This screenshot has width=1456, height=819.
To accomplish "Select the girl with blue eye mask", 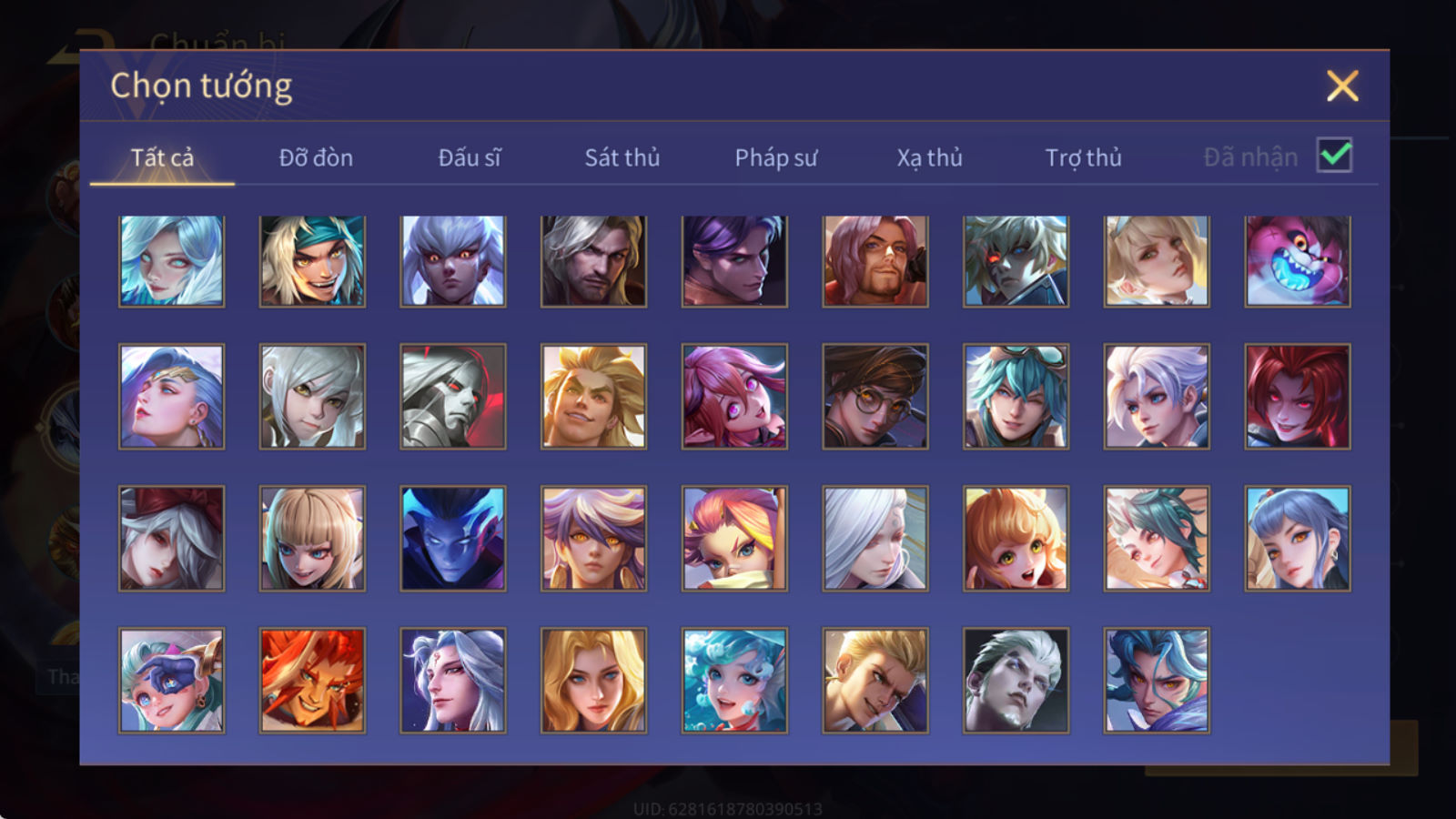I will (172, 680).
